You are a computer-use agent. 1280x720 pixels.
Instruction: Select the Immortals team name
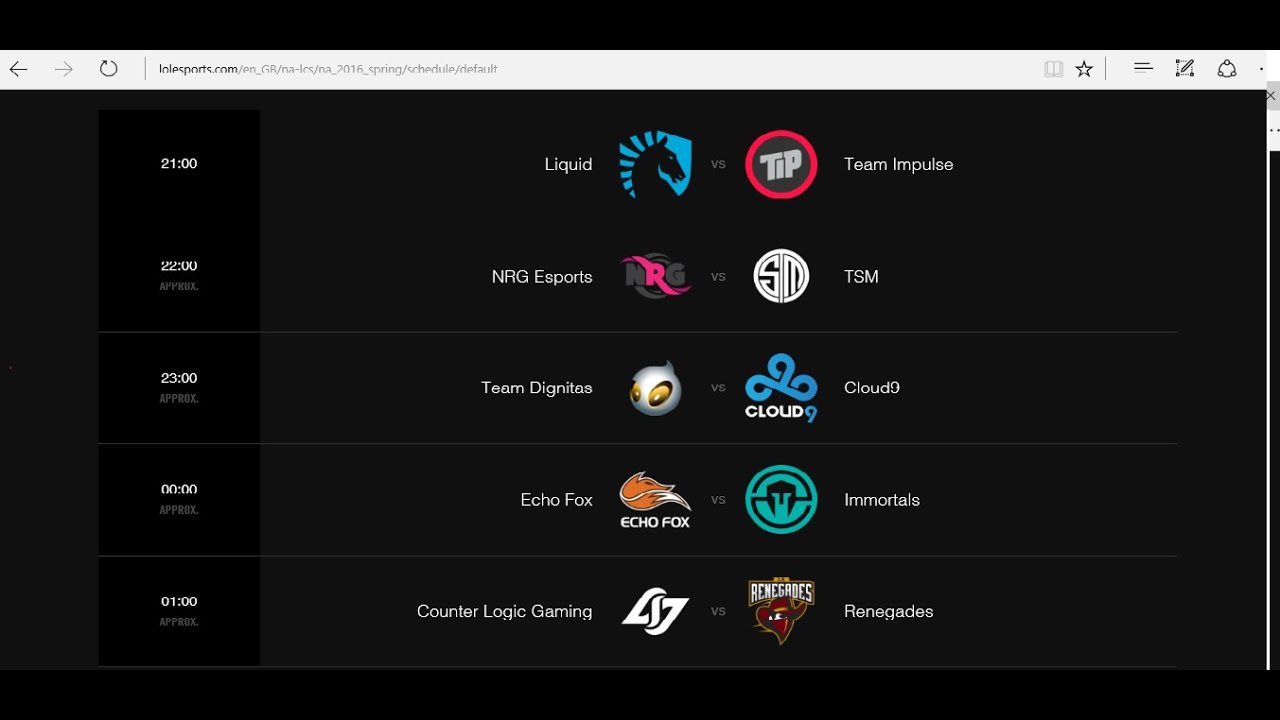click(882, 500)
